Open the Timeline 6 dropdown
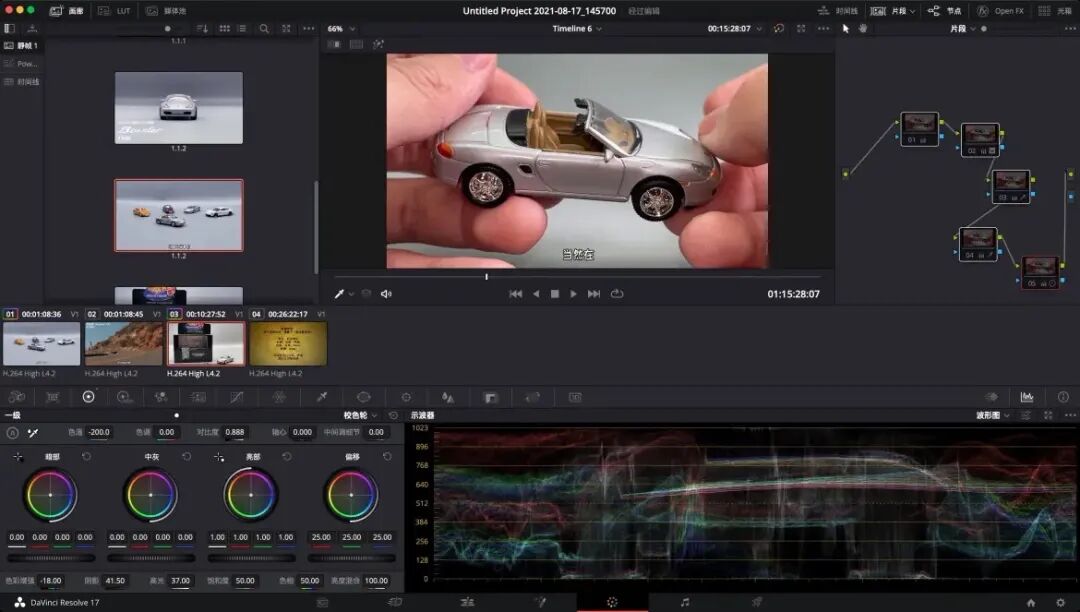The height and width of the screenshot is (612, 1080). [x=577, y=29]
